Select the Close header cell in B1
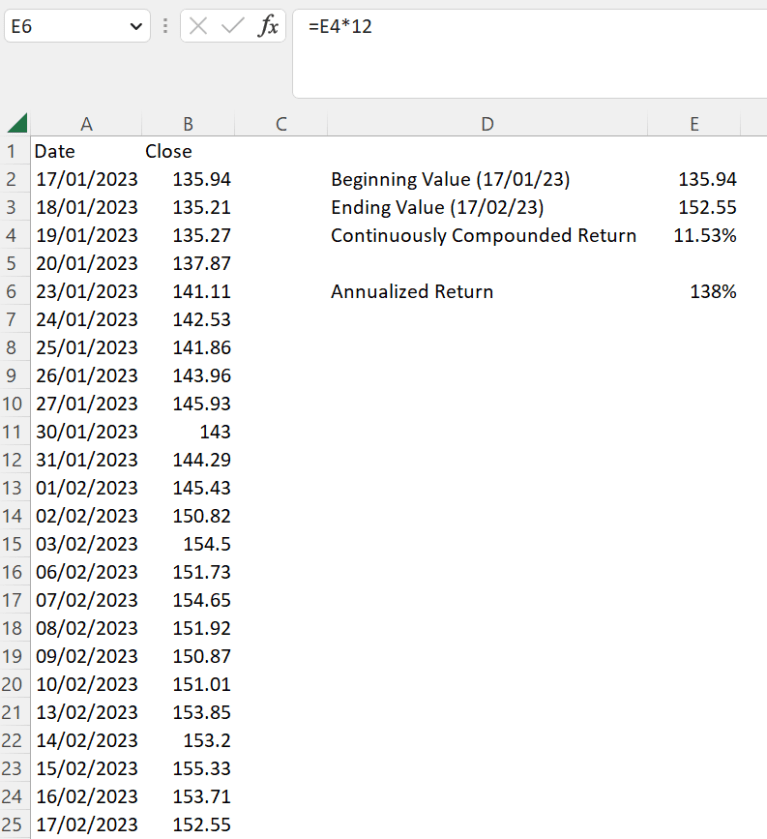 (x=167, y=151)
